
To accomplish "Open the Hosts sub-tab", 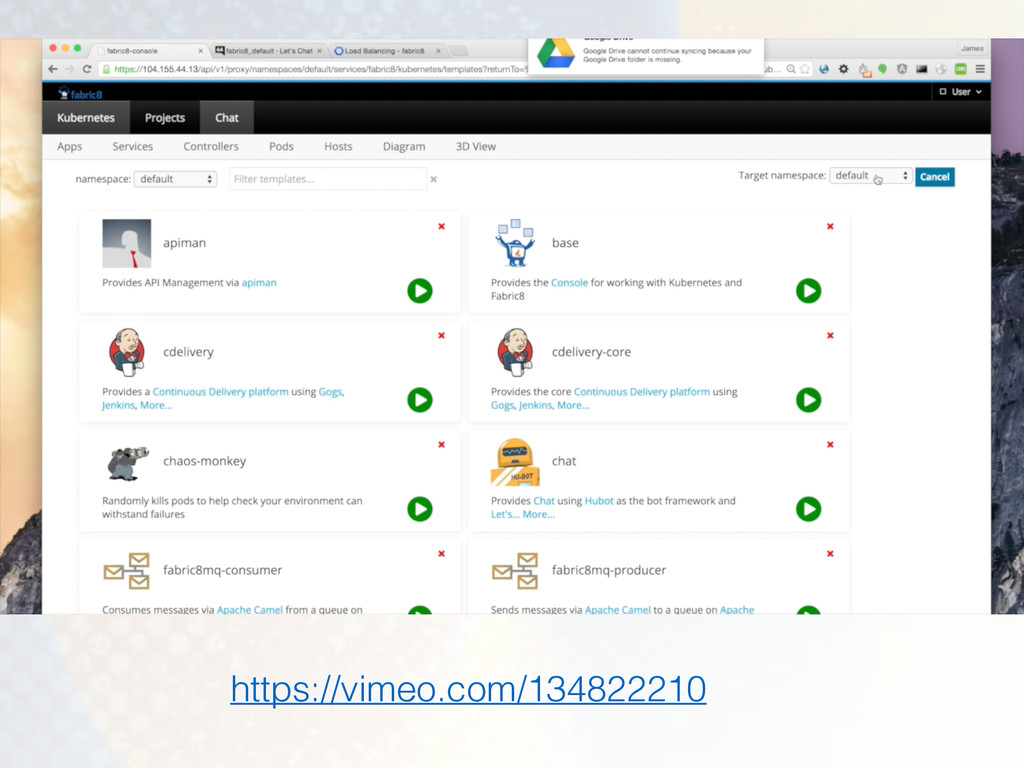I will (x=338, y=146).
